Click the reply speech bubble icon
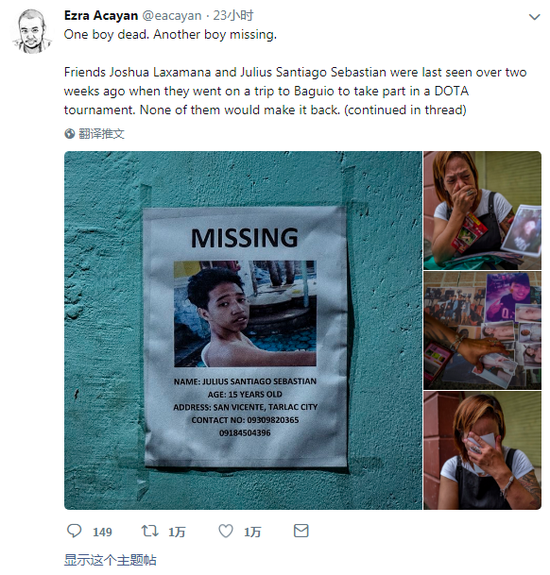This screenshot has height=575, width=550. pos(74,531)
